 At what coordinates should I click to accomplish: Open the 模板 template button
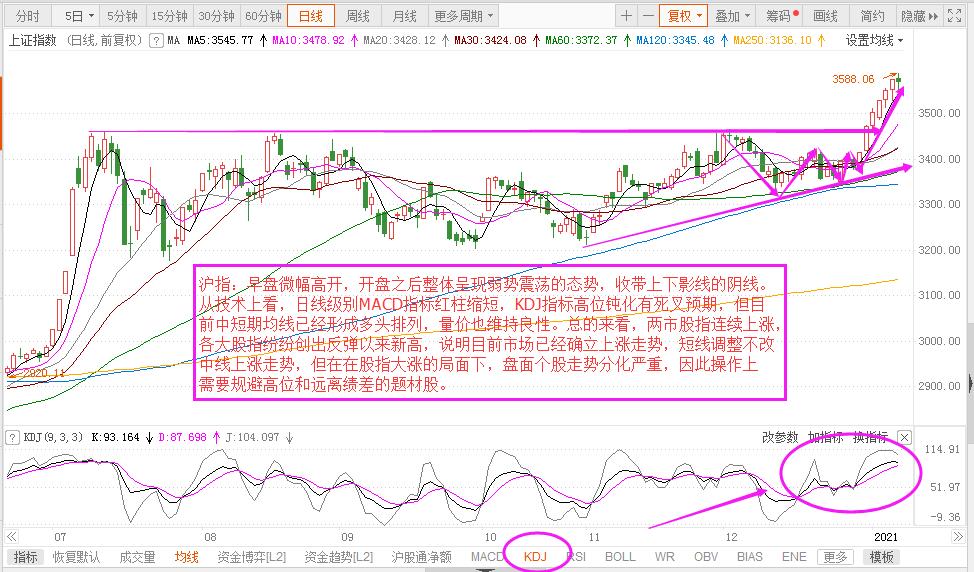(881, 557)
